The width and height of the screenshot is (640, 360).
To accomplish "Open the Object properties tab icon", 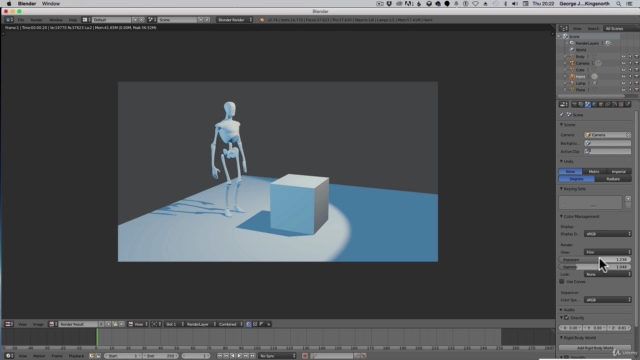I will [601, 104].
